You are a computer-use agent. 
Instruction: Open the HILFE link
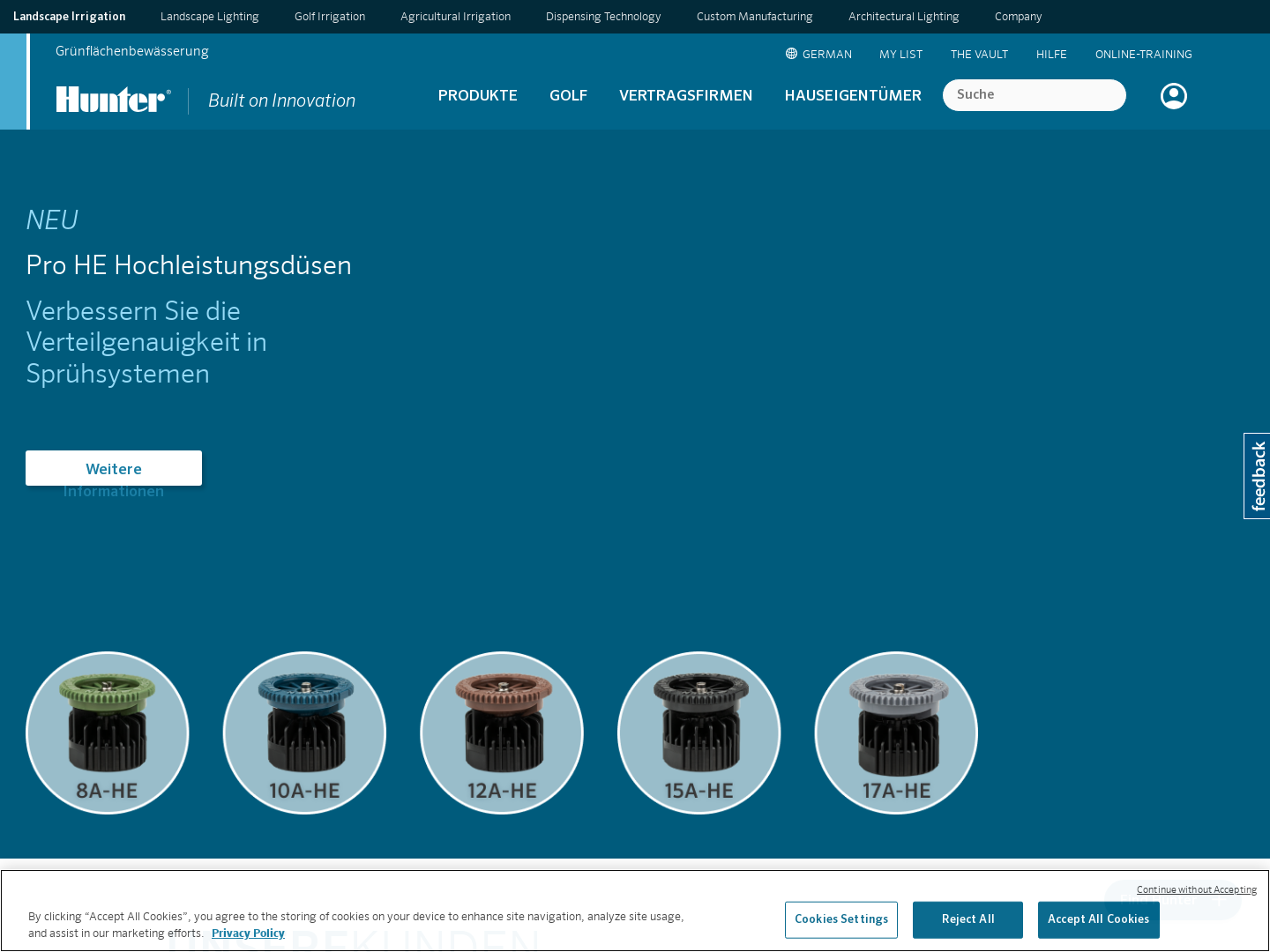pyautogui.click(x=1051, y=55)
